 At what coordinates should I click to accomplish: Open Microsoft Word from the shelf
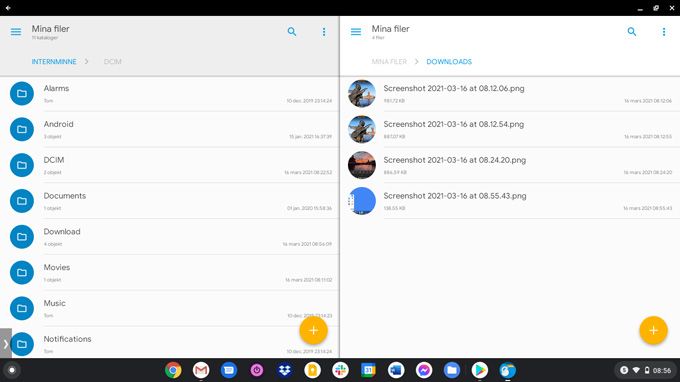point(396,370)
